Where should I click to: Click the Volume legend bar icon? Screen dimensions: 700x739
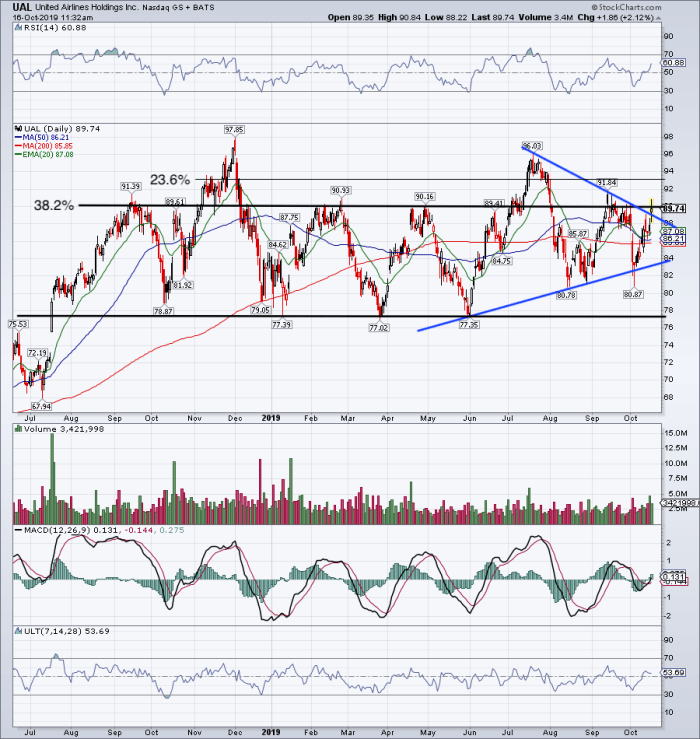click(x=18, y=429)
